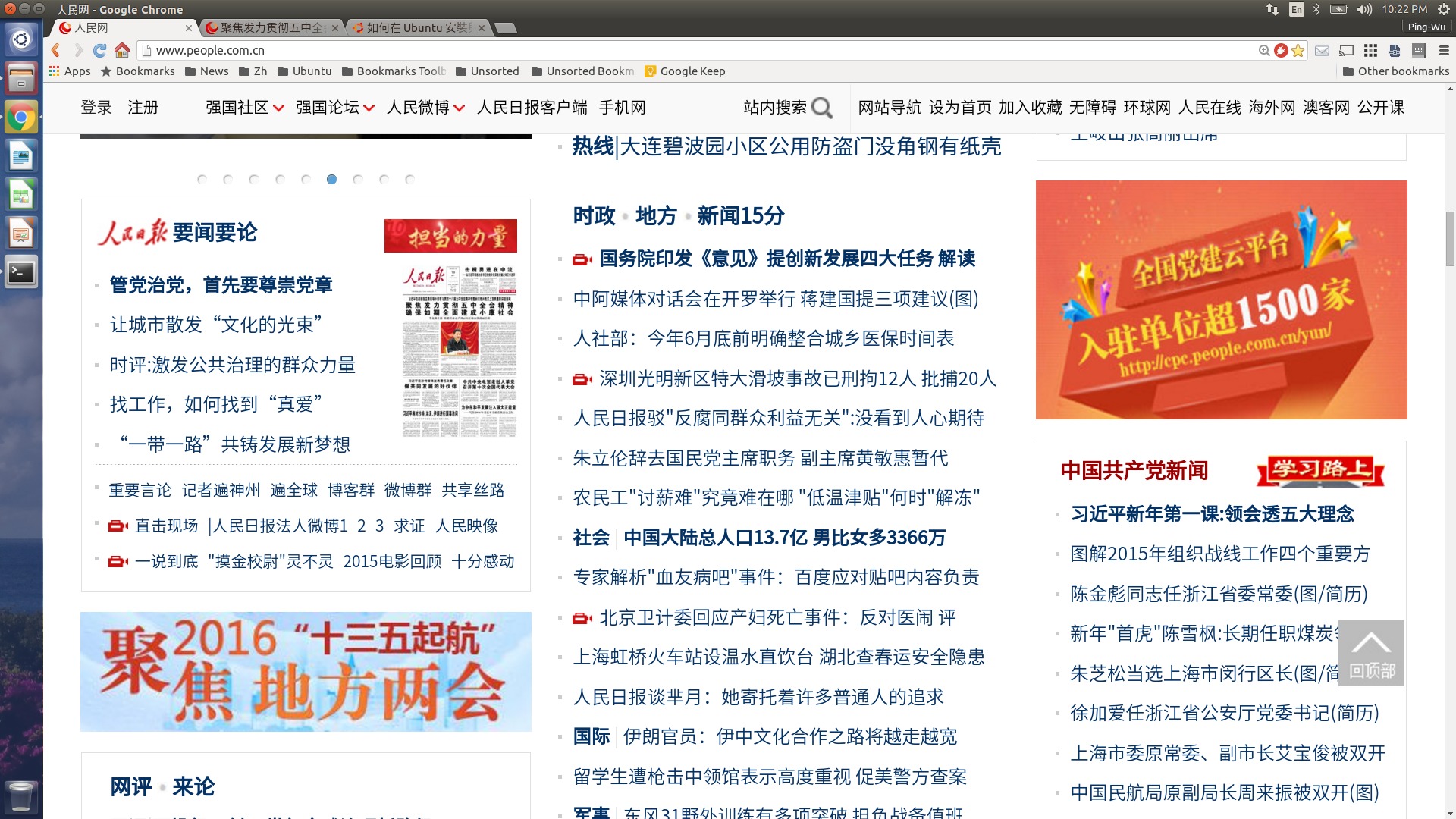Open the Google Keep bookmark
This screenshot has height=819, width=1456.
coord(685,71)
